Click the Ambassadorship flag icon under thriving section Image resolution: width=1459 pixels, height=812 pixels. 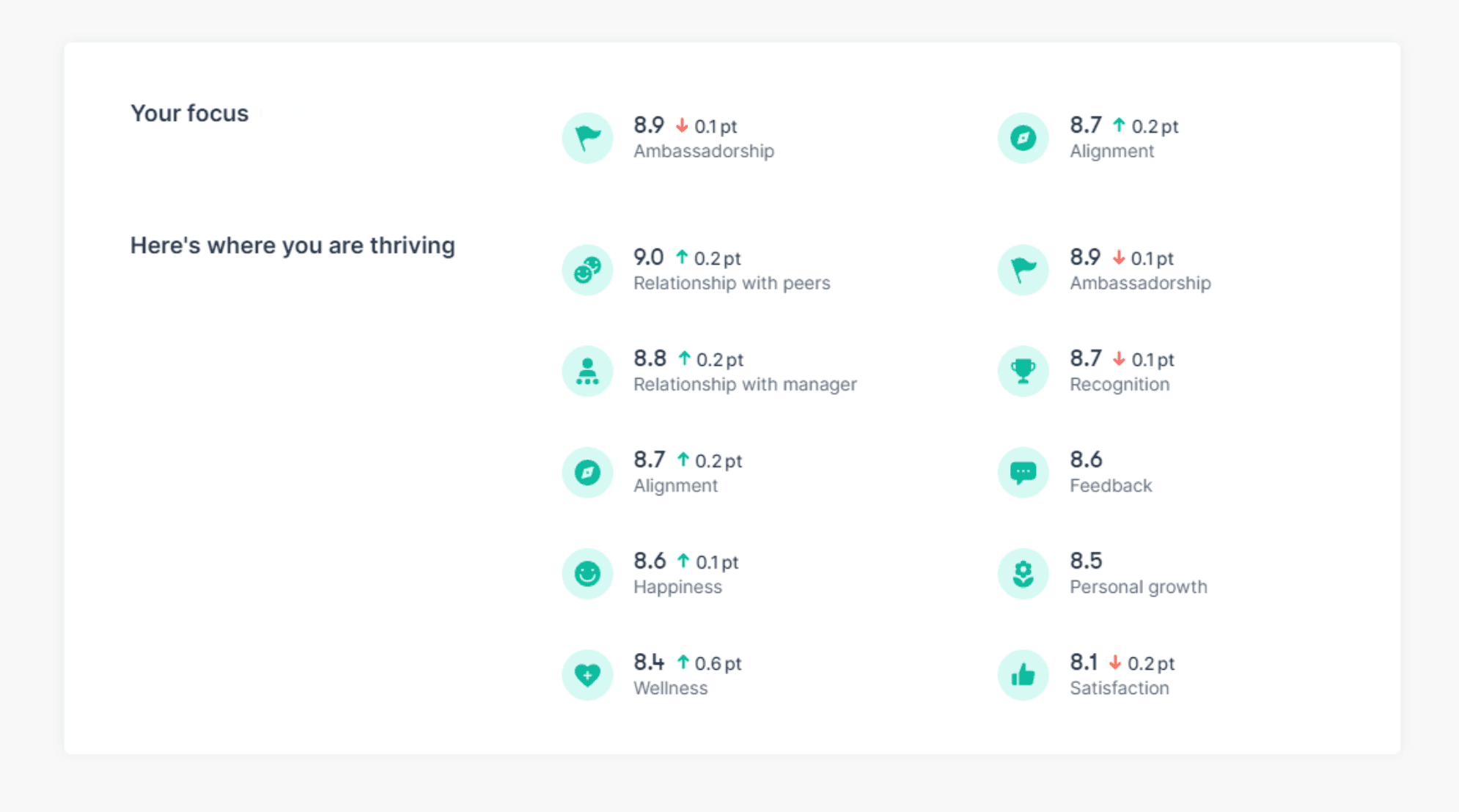coord(1023,270)
